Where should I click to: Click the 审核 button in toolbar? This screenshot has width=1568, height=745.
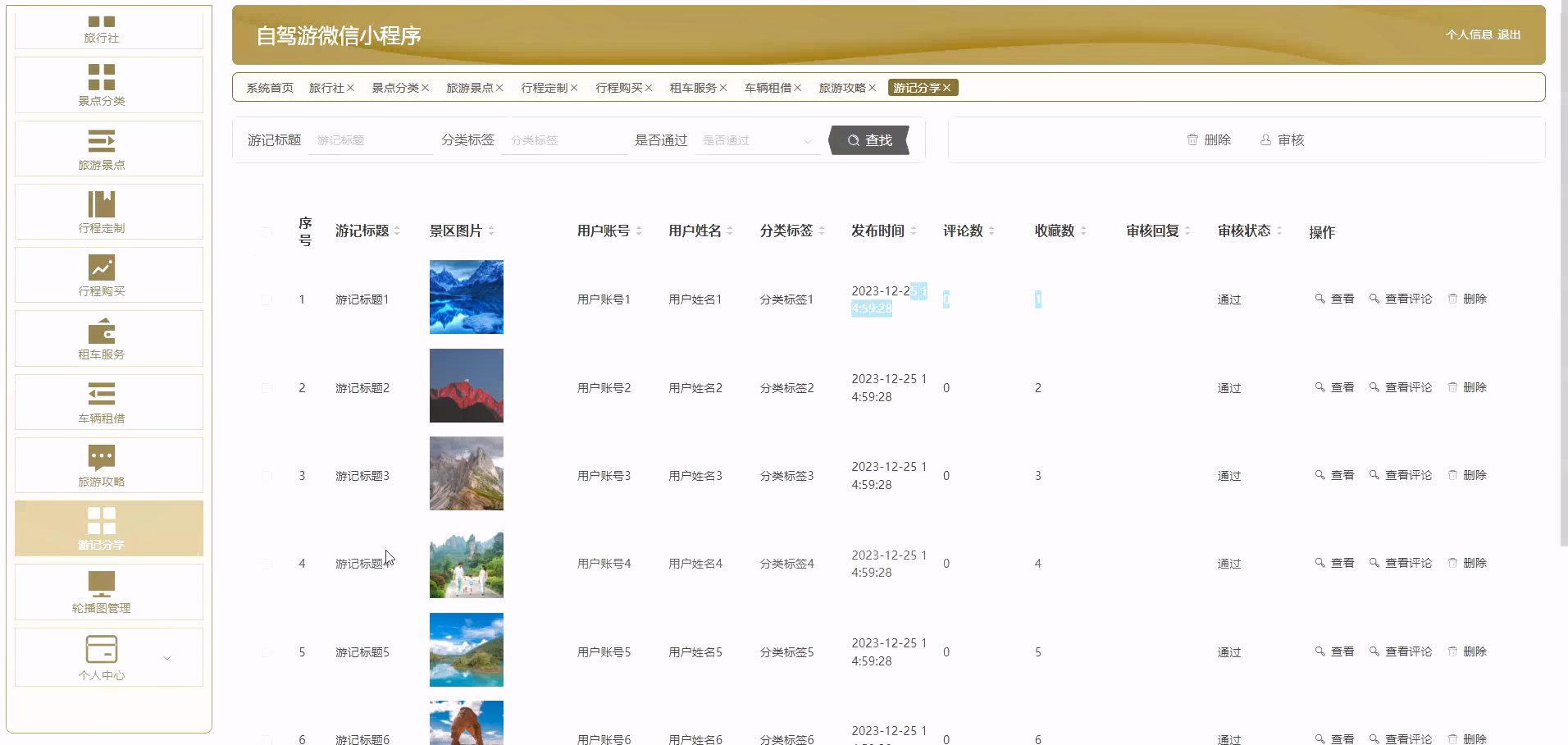tap(1282, 140)
